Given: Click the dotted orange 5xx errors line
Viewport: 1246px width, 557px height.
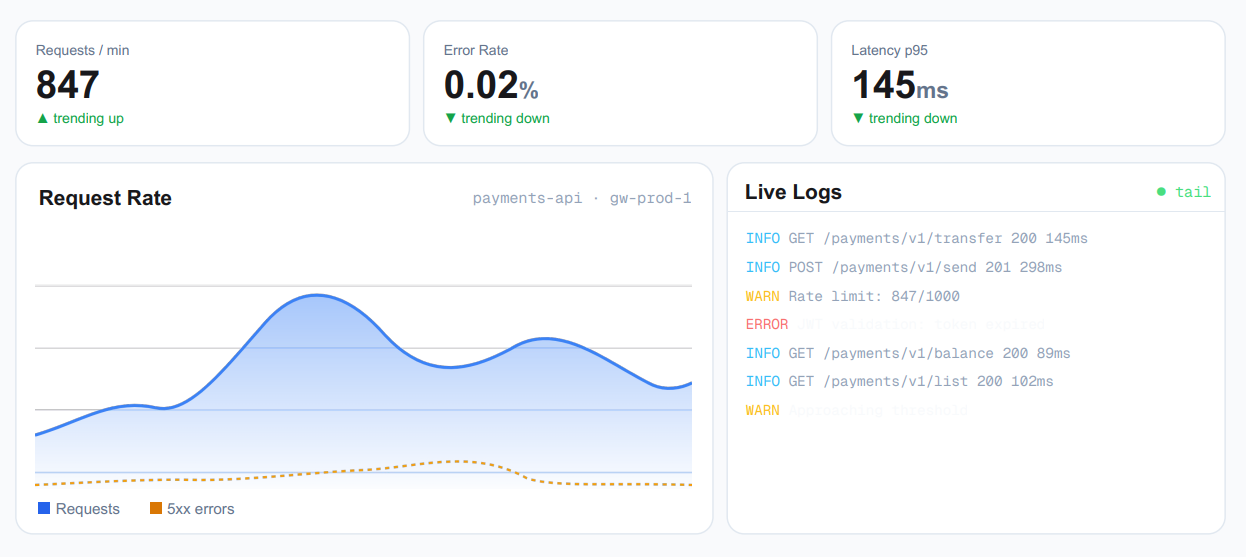Looking at the screenshot, I should 364,470.
